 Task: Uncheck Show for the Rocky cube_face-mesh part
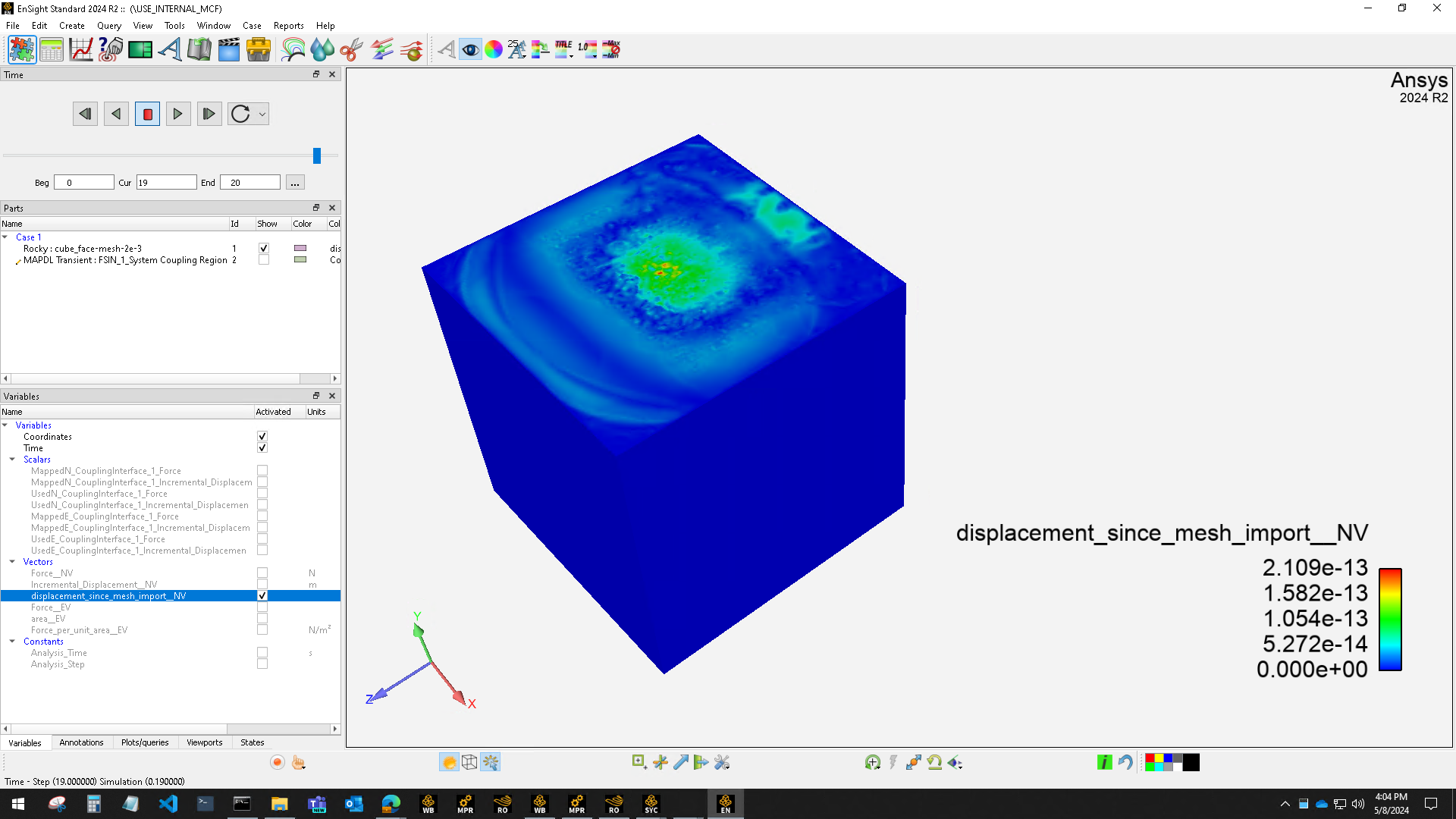264,248
